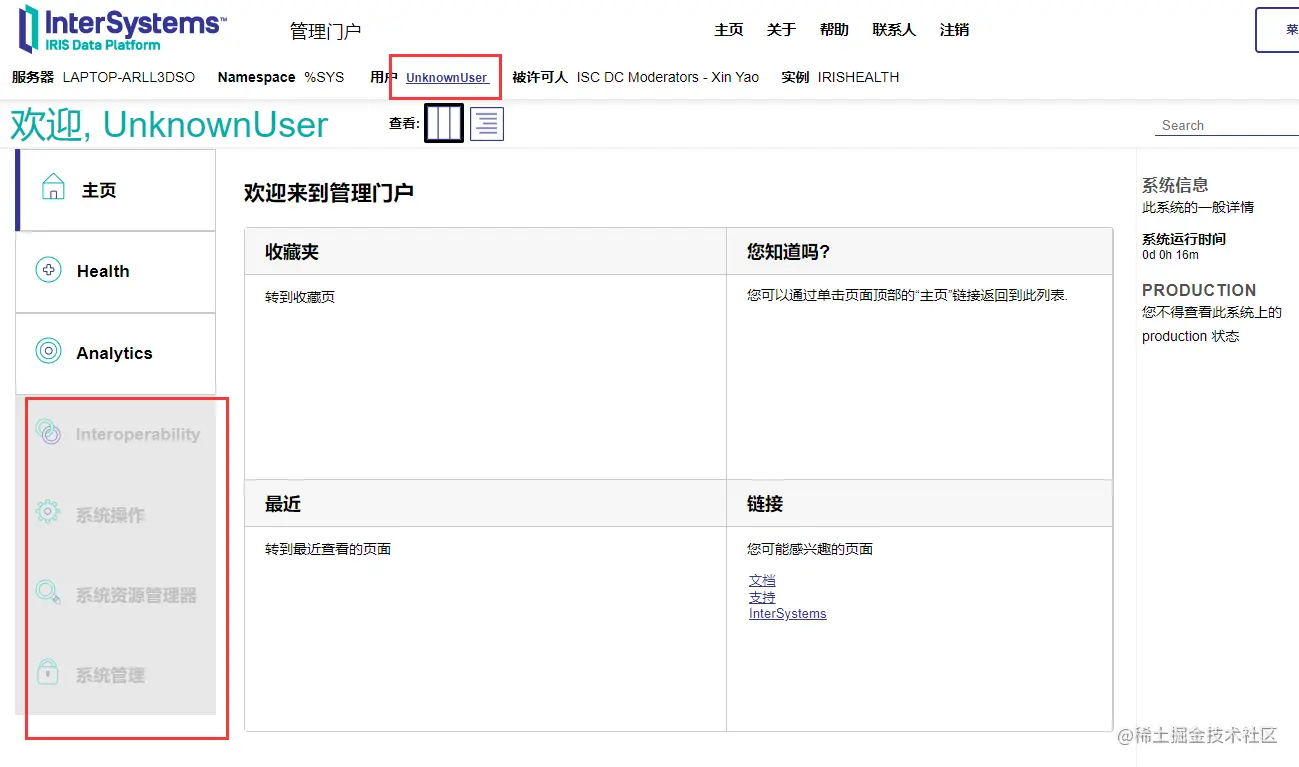Open 主页 in the top navigation
This screenshot has height=767, width=1299.
(x=729, y=30)
